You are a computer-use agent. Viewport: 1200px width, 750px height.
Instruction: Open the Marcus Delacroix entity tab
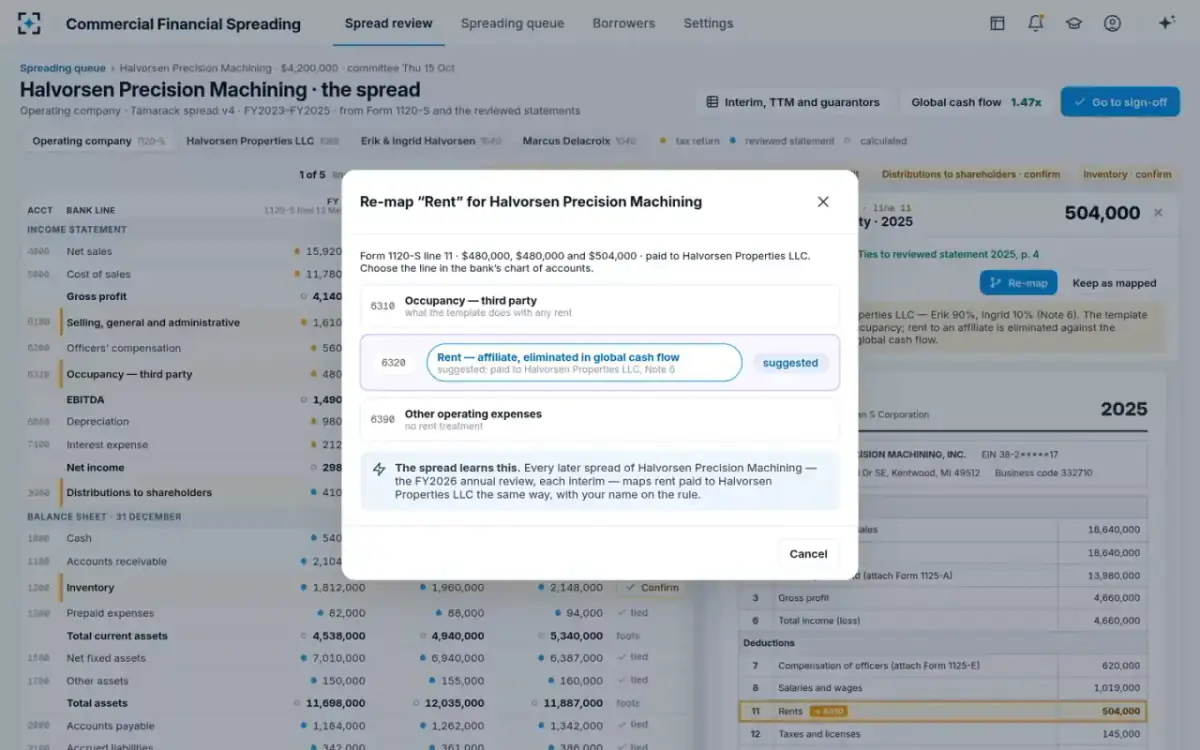click(579, 141)
